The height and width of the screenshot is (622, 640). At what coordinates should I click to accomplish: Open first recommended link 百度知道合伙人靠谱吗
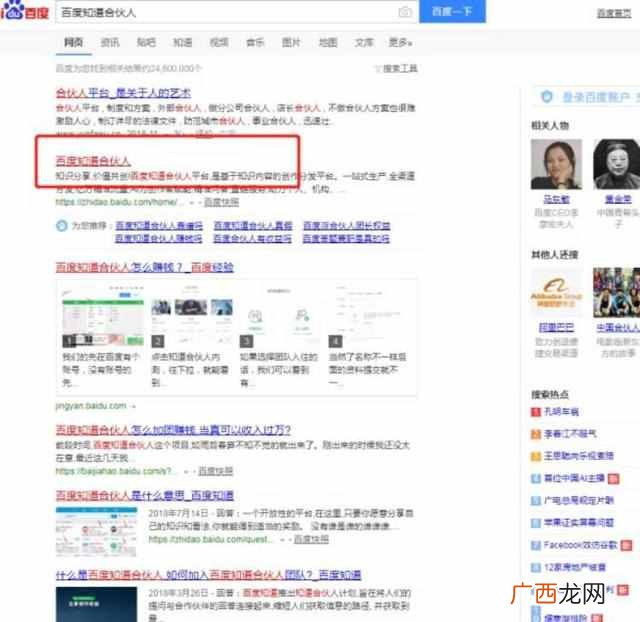pos(159,225)
